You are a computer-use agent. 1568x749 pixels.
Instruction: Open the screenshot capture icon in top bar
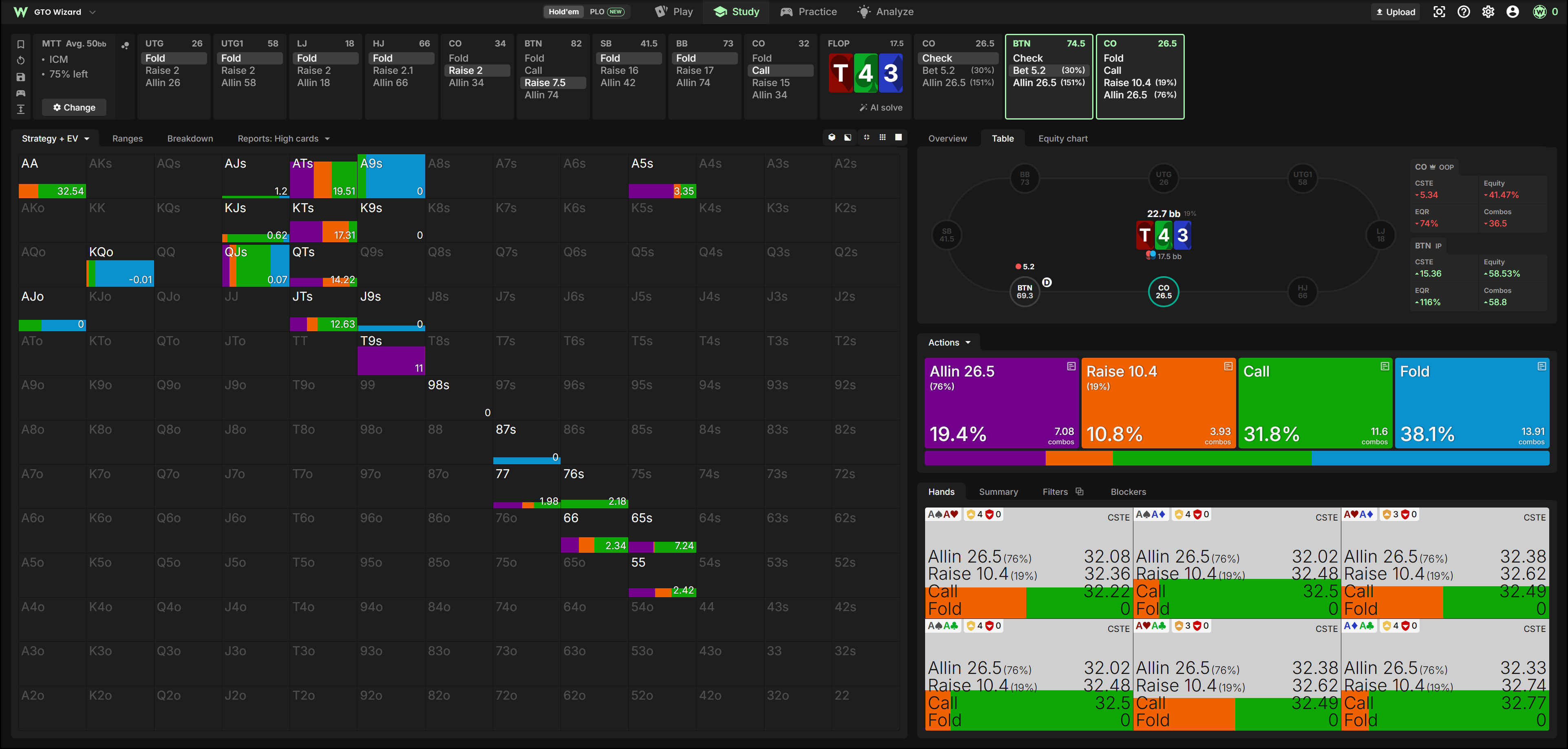pos(1439,11)
